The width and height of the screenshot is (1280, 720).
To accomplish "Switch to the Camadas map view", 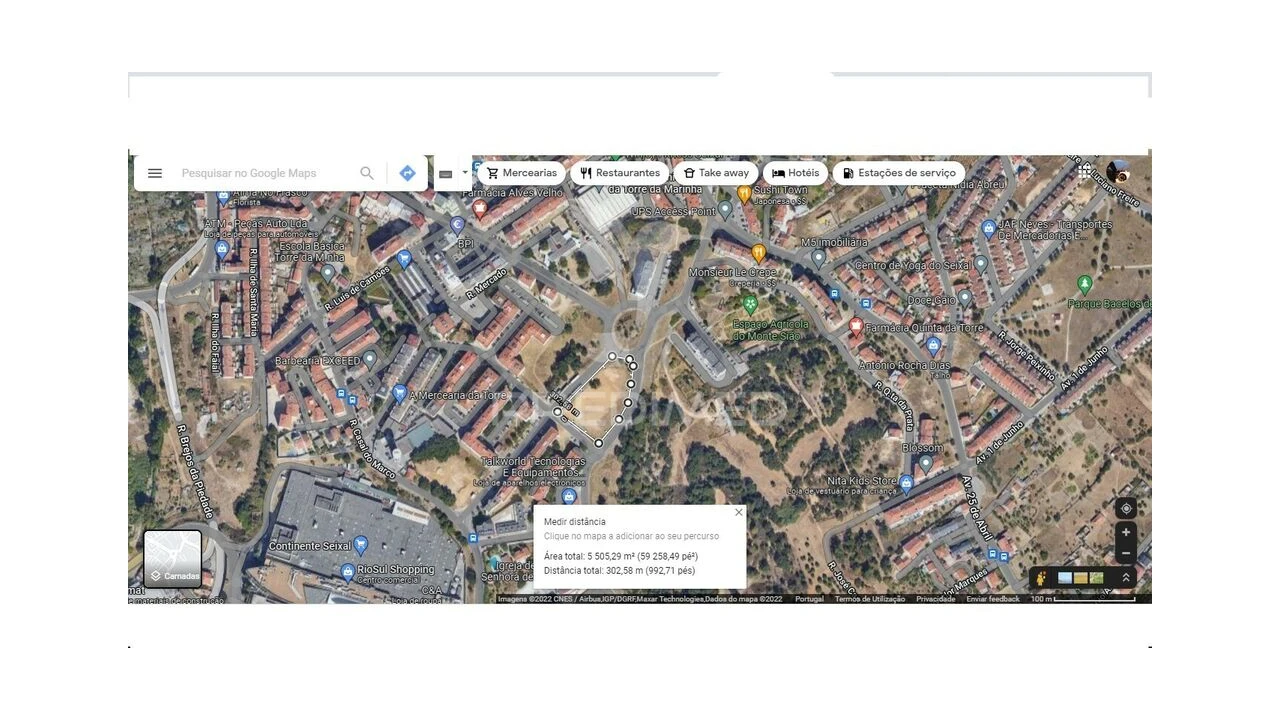I will tap(171, 559).
